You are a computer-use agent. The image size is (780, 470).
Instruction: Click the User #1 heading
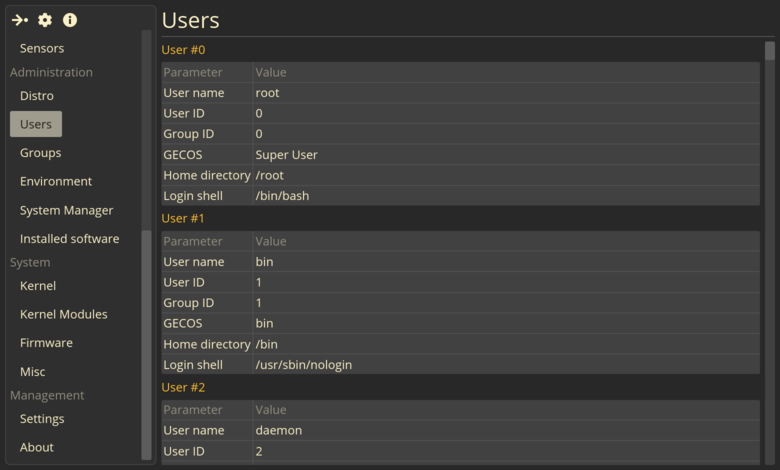pos(183,218)
